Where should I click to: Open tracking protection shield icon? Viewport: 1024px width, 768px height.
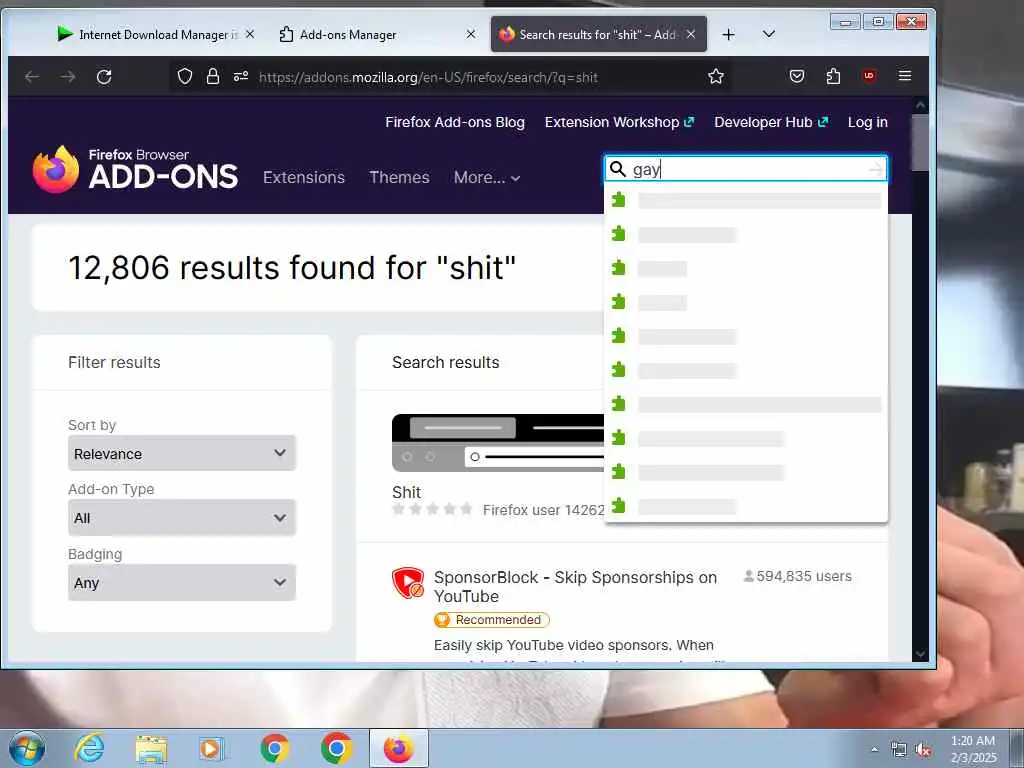click(x=185, y=76)
